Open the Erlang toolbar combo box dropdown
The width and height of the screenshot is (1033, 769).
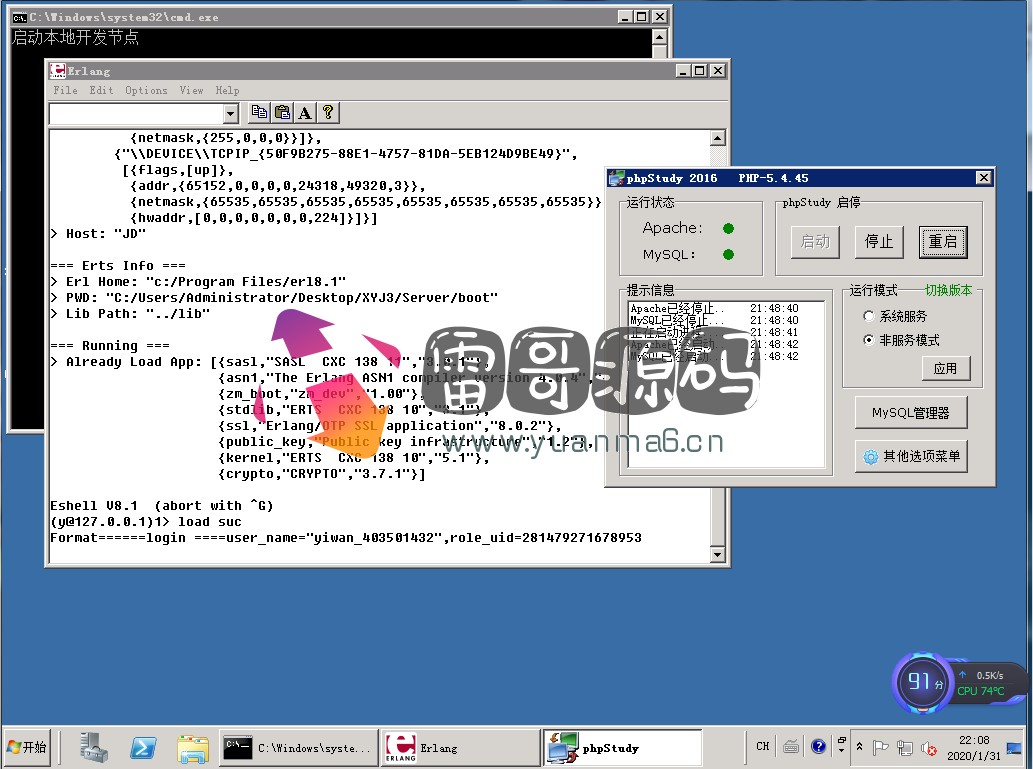coord(230,114)
